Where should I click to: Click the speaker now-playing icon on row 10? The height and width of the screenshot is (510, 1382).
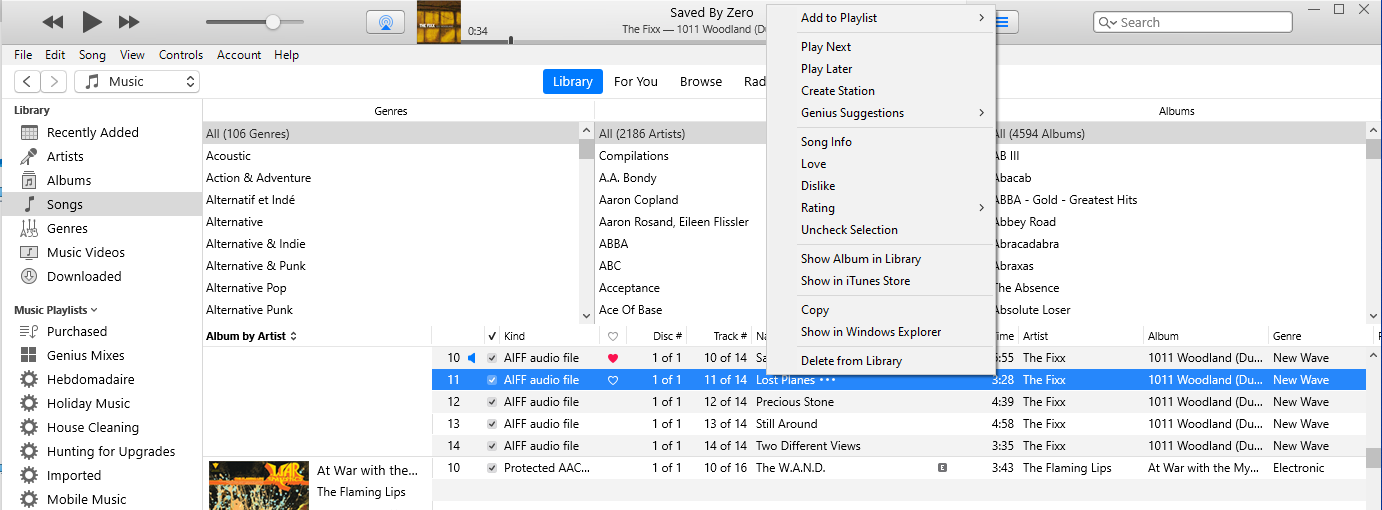coord(472,358)
